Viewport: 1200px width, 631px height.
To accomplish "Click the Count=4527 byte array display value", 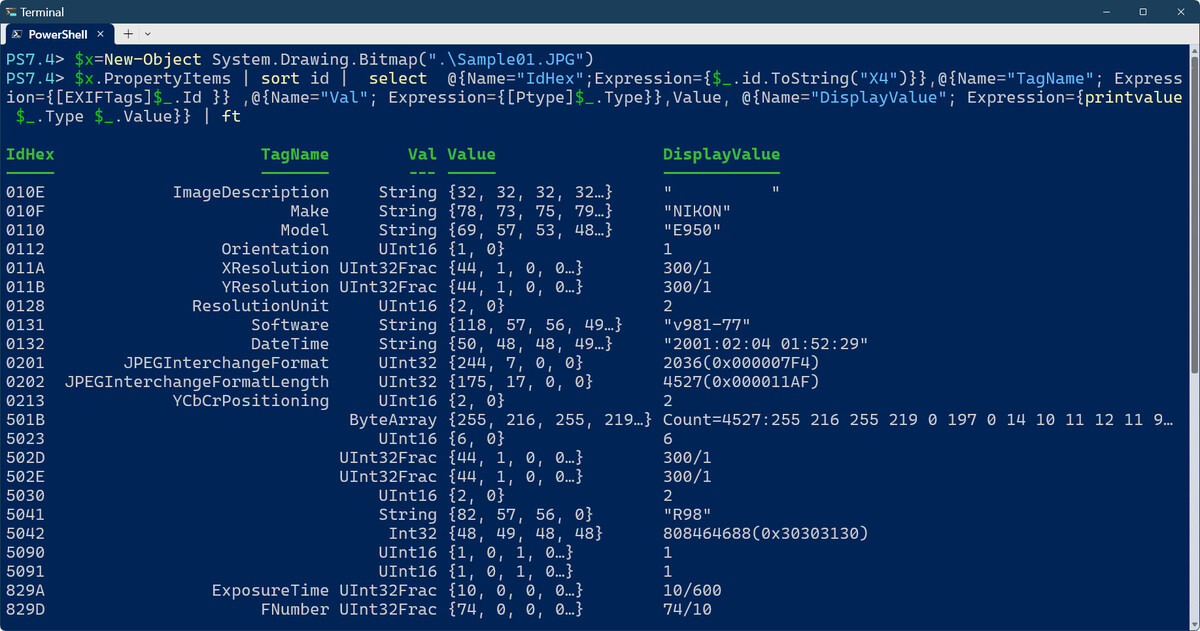I will (x=917, y=420).
